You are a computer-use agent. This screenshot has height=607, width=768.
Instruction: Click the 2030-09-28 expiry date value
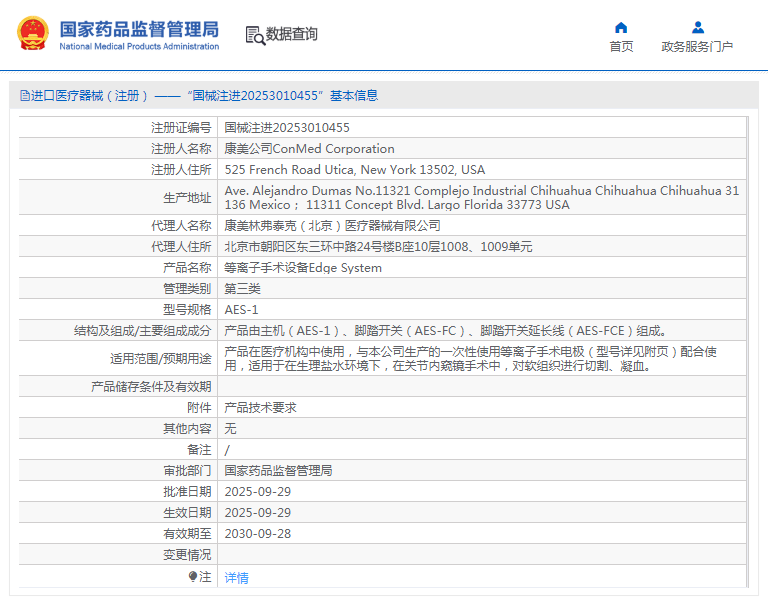pyautogui.click(x=257, y=533)
